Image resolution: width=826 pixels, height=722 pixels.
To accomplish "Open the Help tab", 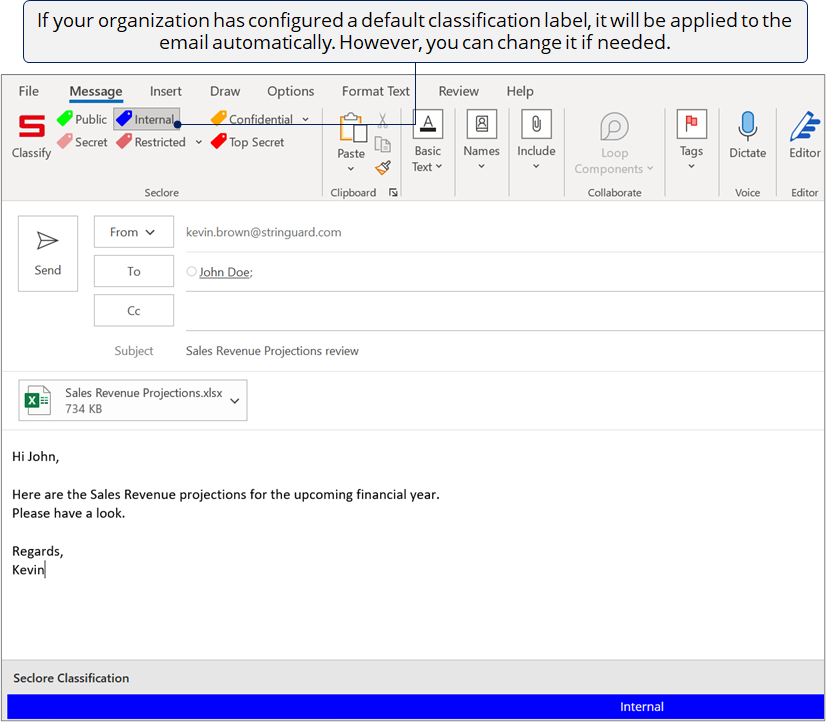I will (x=520, y=91).
